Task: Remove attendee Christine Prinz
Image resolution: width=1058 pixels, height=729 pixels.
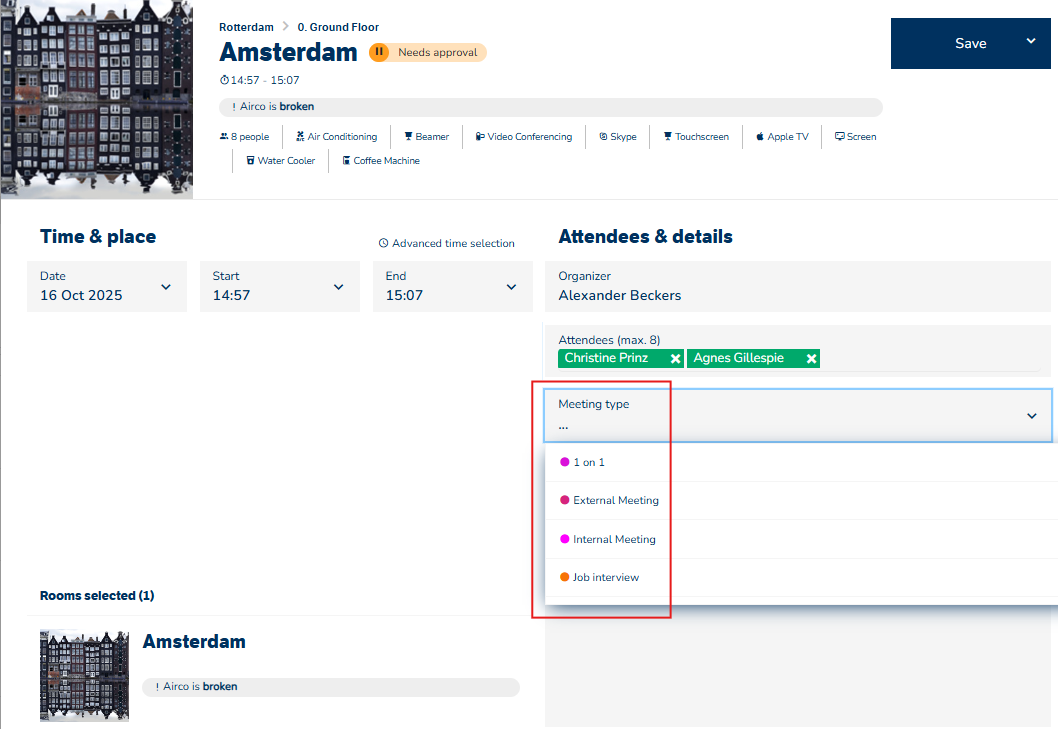Action: [675, 358]
